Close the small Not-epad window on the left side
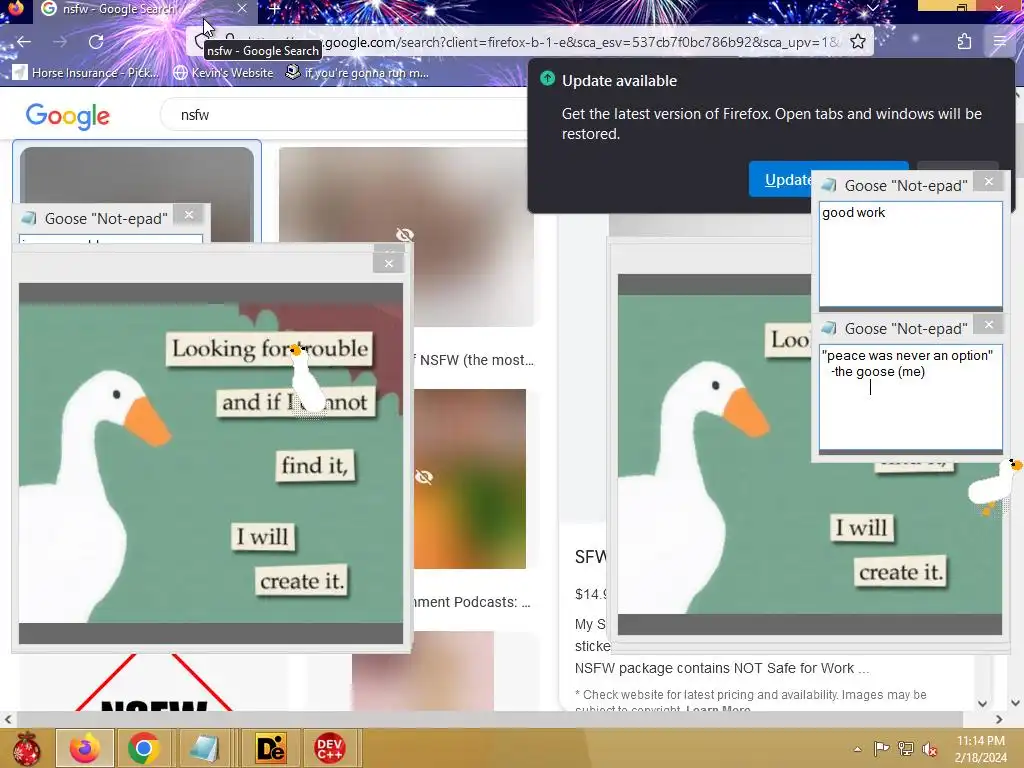1024x768 pixels. tap(189, 214)
